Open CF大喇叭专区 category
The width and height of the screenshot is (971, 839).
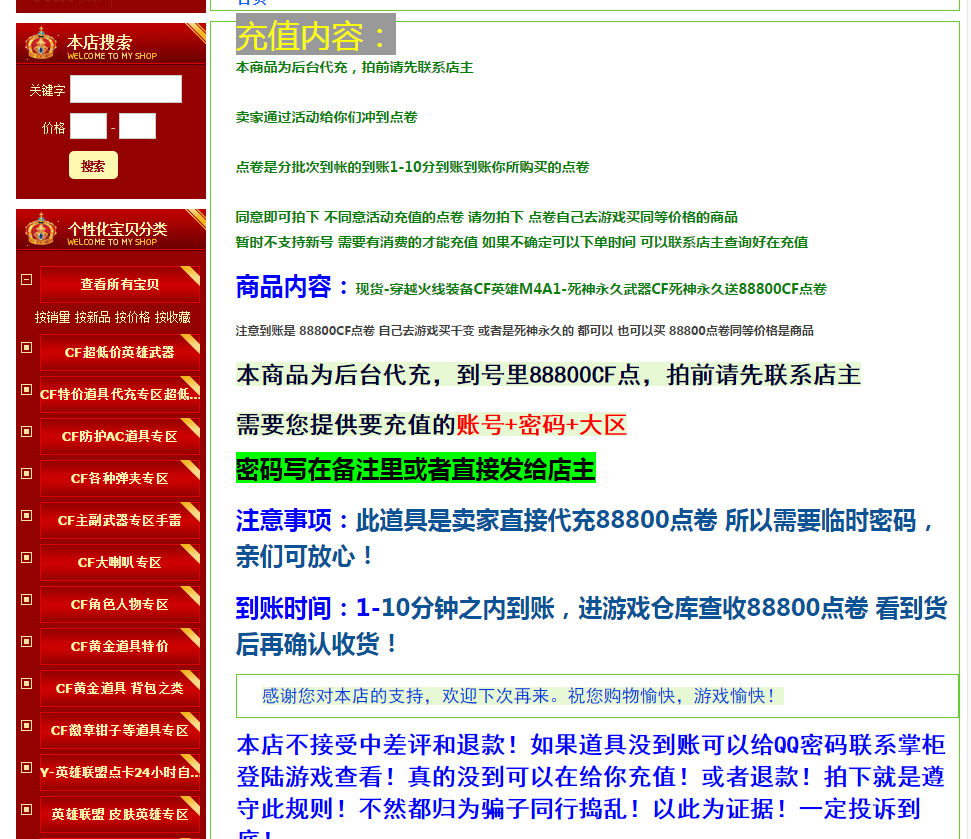[x=120, y=563]
